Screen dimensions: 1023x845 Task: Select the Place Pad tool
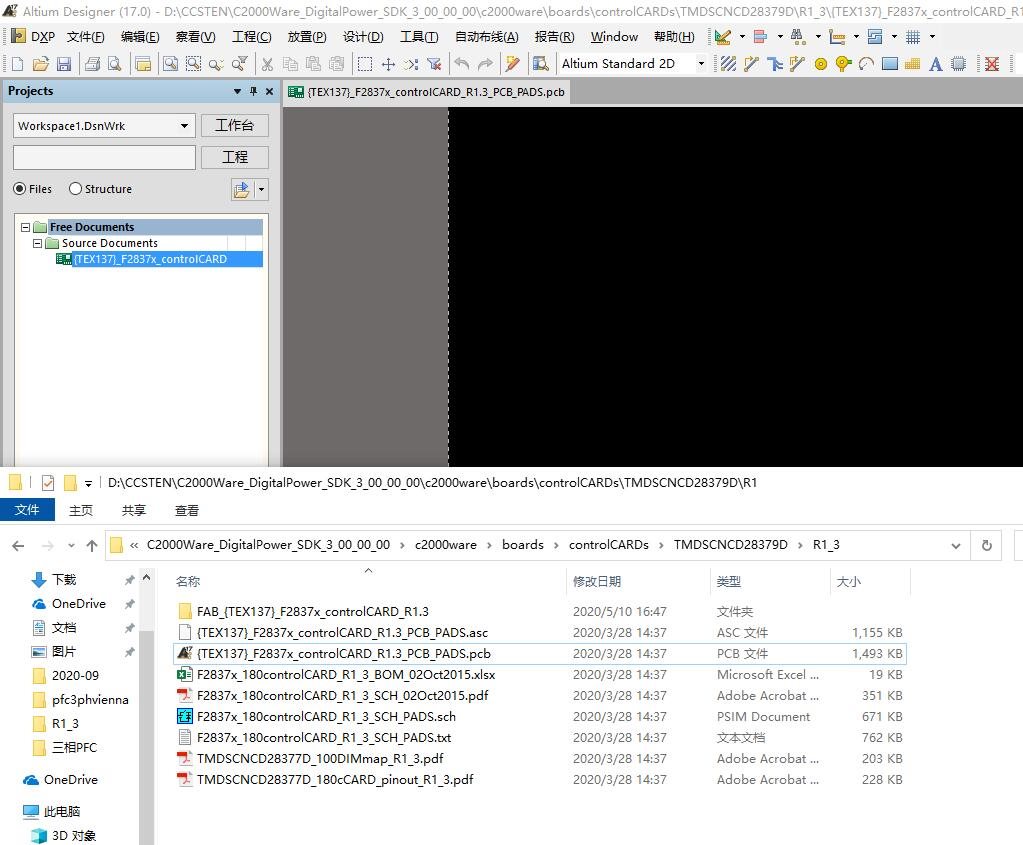(x=821, y=63)
